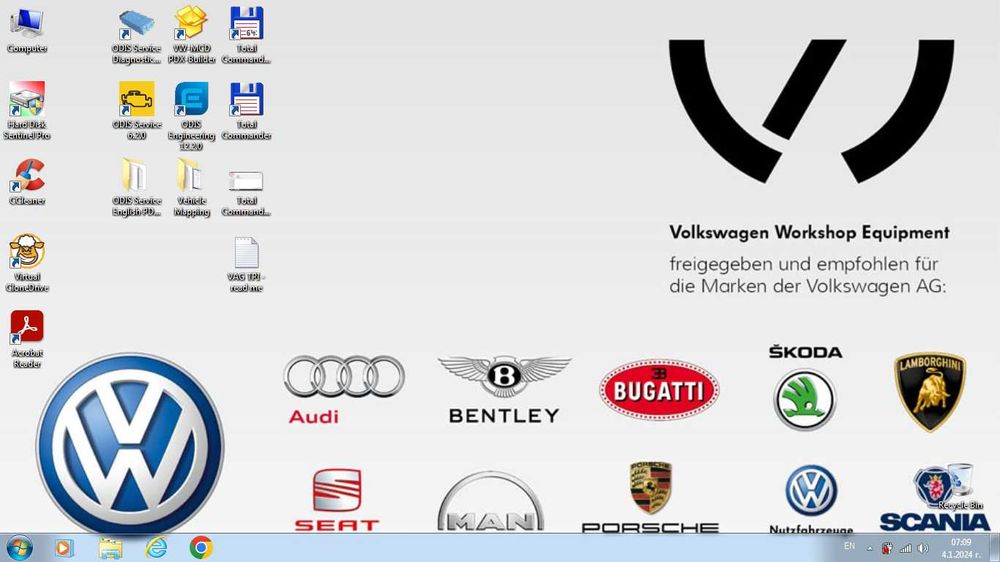Open ODIS Service English PD folder
1000x562 pixels.
point(136,186)
